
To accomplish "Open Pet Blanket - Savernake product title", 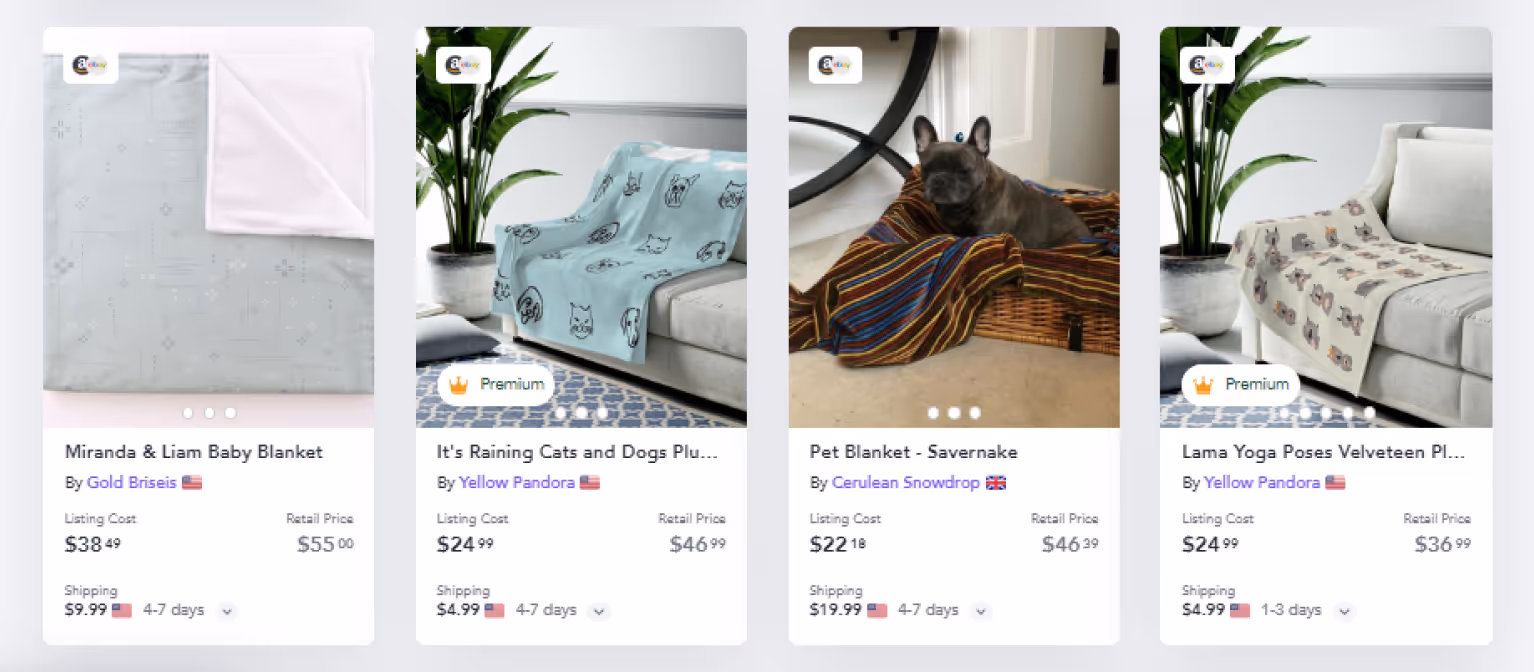I will [913, 452].
